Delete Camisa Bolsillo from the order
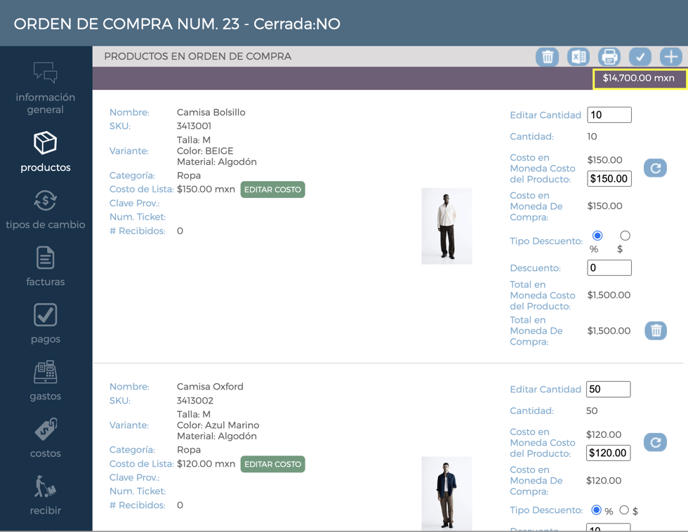The height and width of the screenshot is (532, 688). [x=656, y=331]
